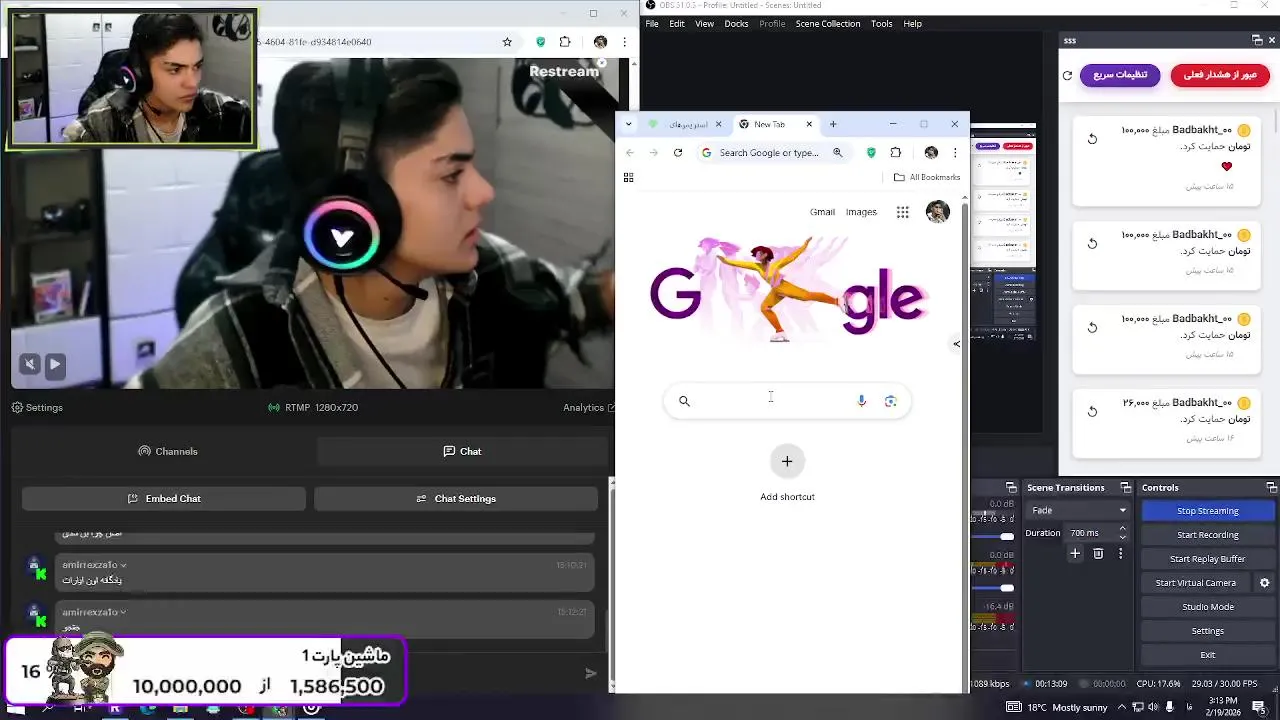Expand the amirrexza1o menu on the 15:10:21 message

tap(123, 565)
